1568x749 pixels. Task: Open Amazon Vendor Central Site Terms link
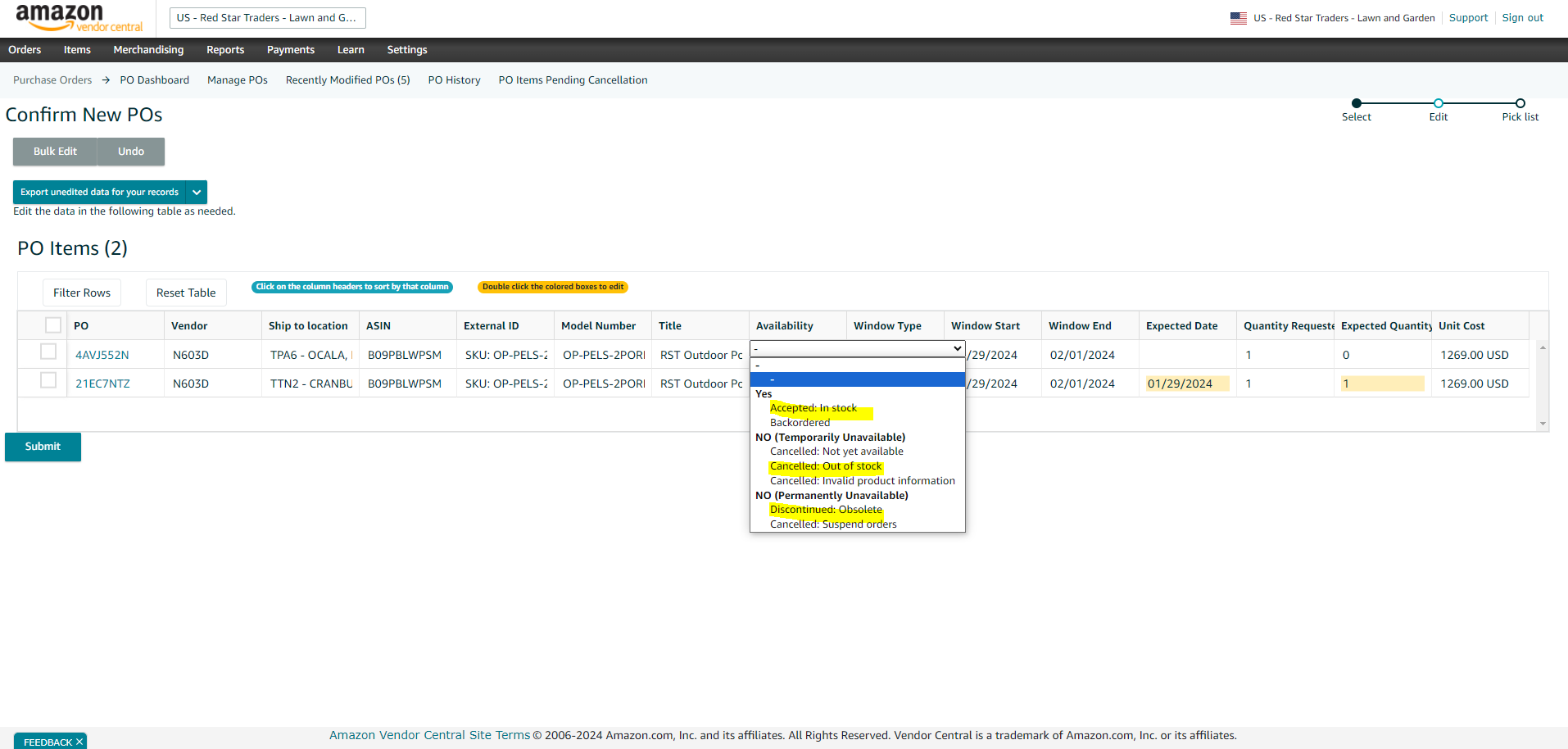[429, 735]
